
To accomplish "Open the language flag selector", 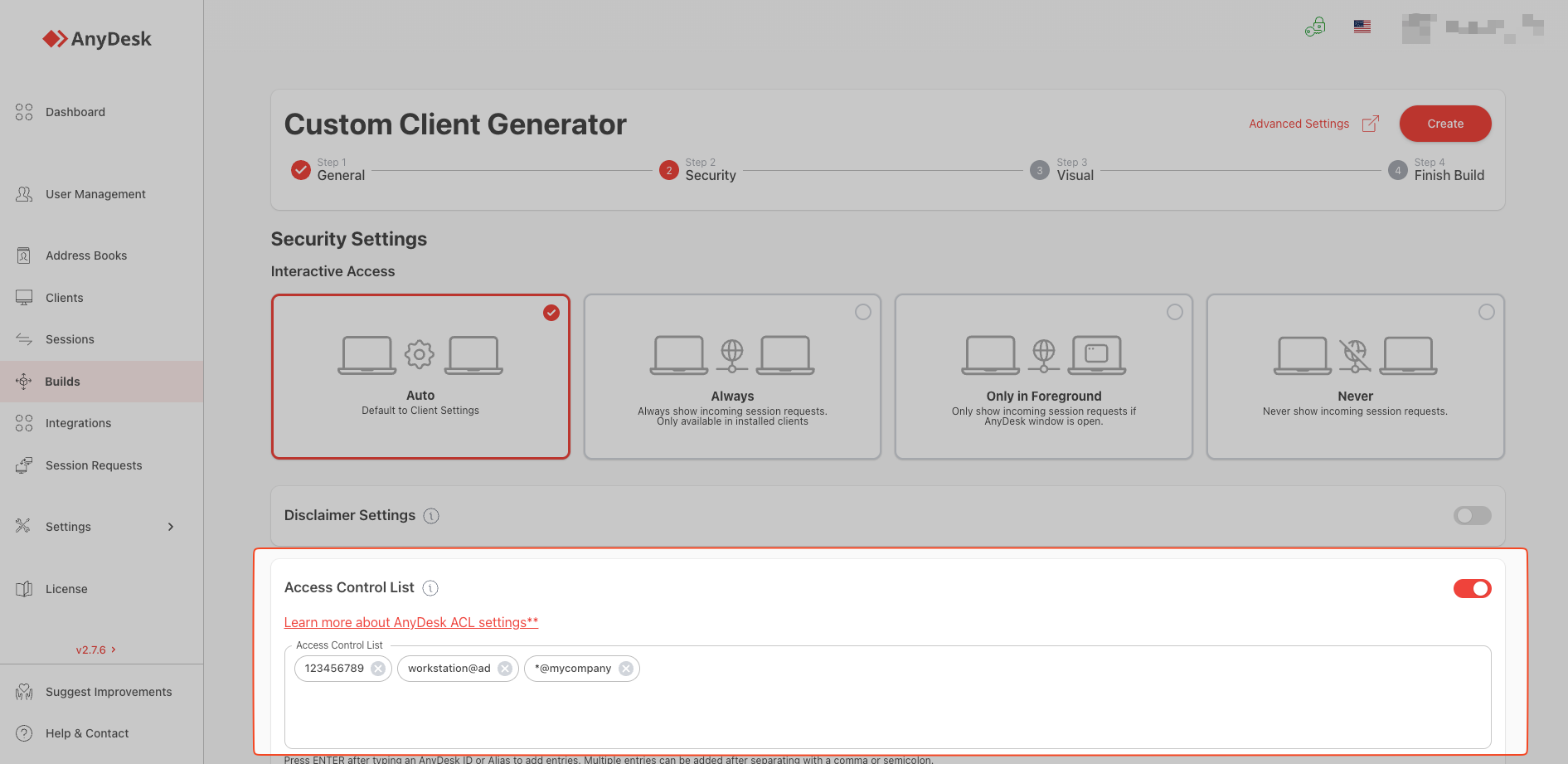I will (x=1362, y=27).
